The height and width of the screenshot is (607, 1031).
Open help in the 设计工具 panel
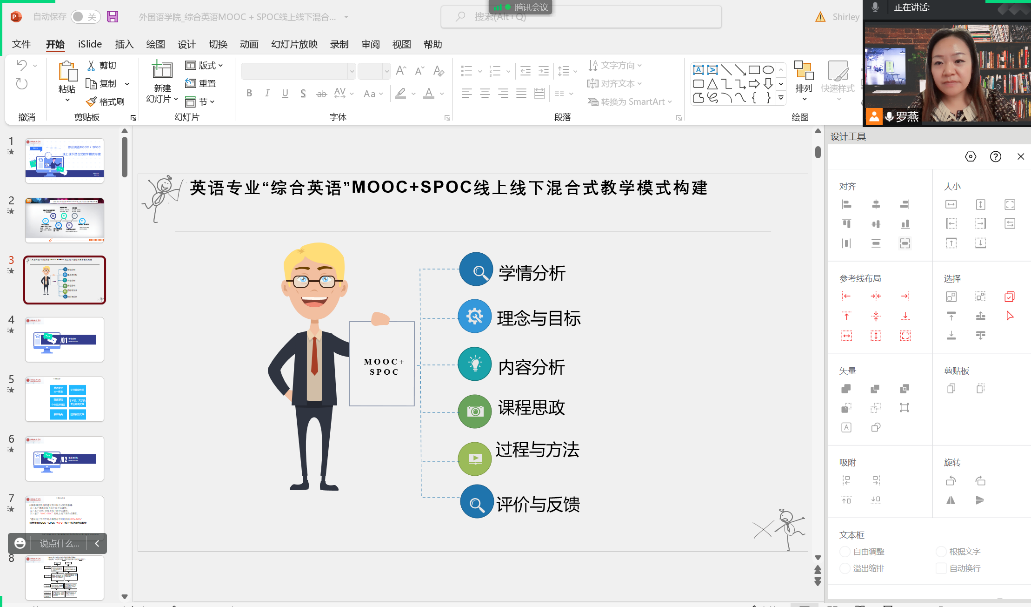[x=995, y=157]
